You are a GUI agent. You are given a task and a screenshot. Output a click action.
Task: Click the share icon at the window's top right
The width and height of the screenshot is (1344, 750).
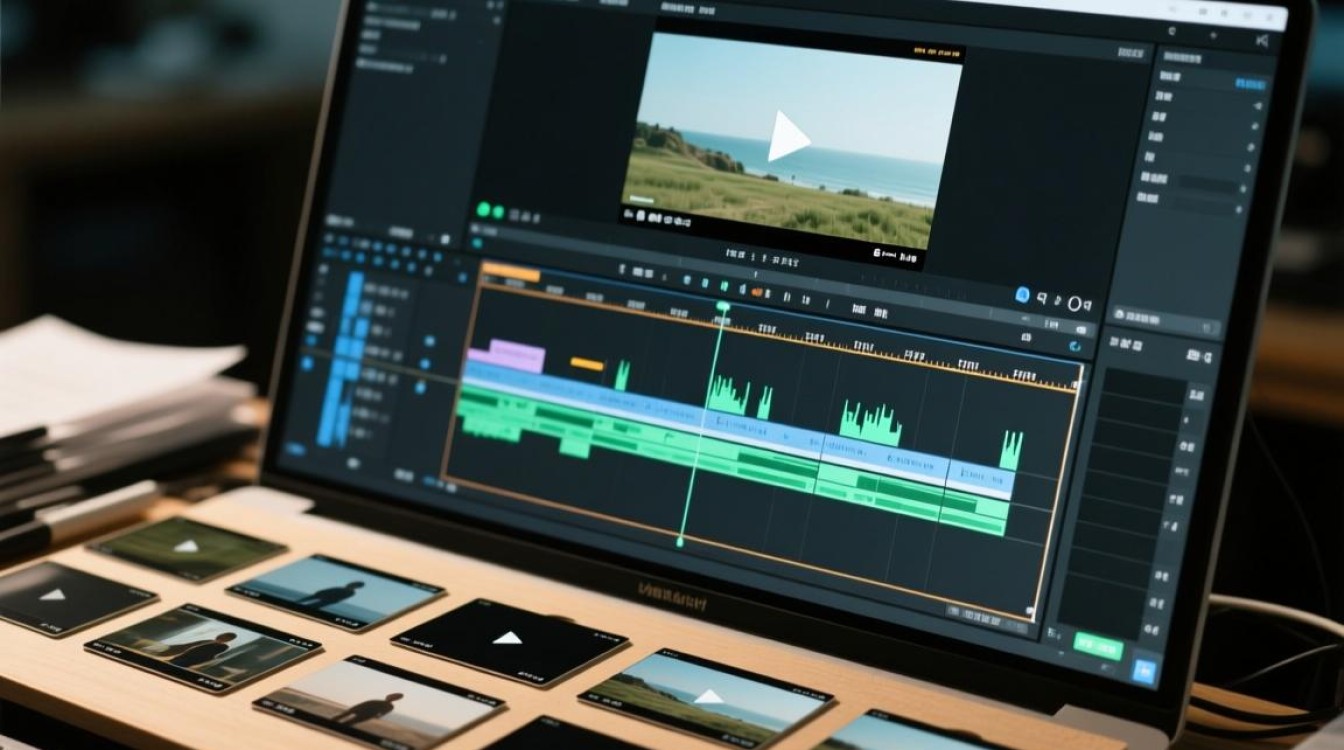(x=1262, y=40)
